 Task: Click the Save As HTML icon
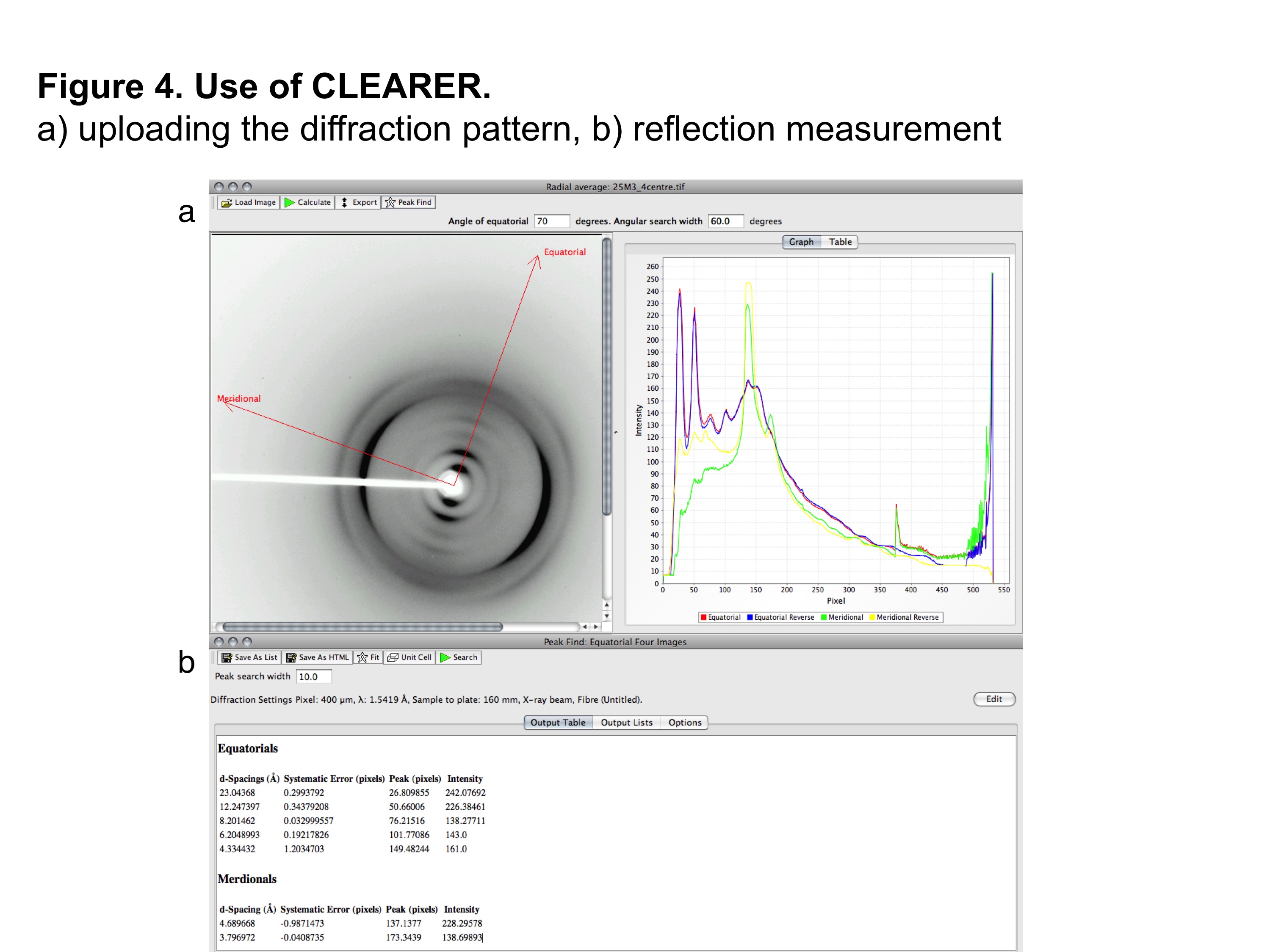click(291, 658)
